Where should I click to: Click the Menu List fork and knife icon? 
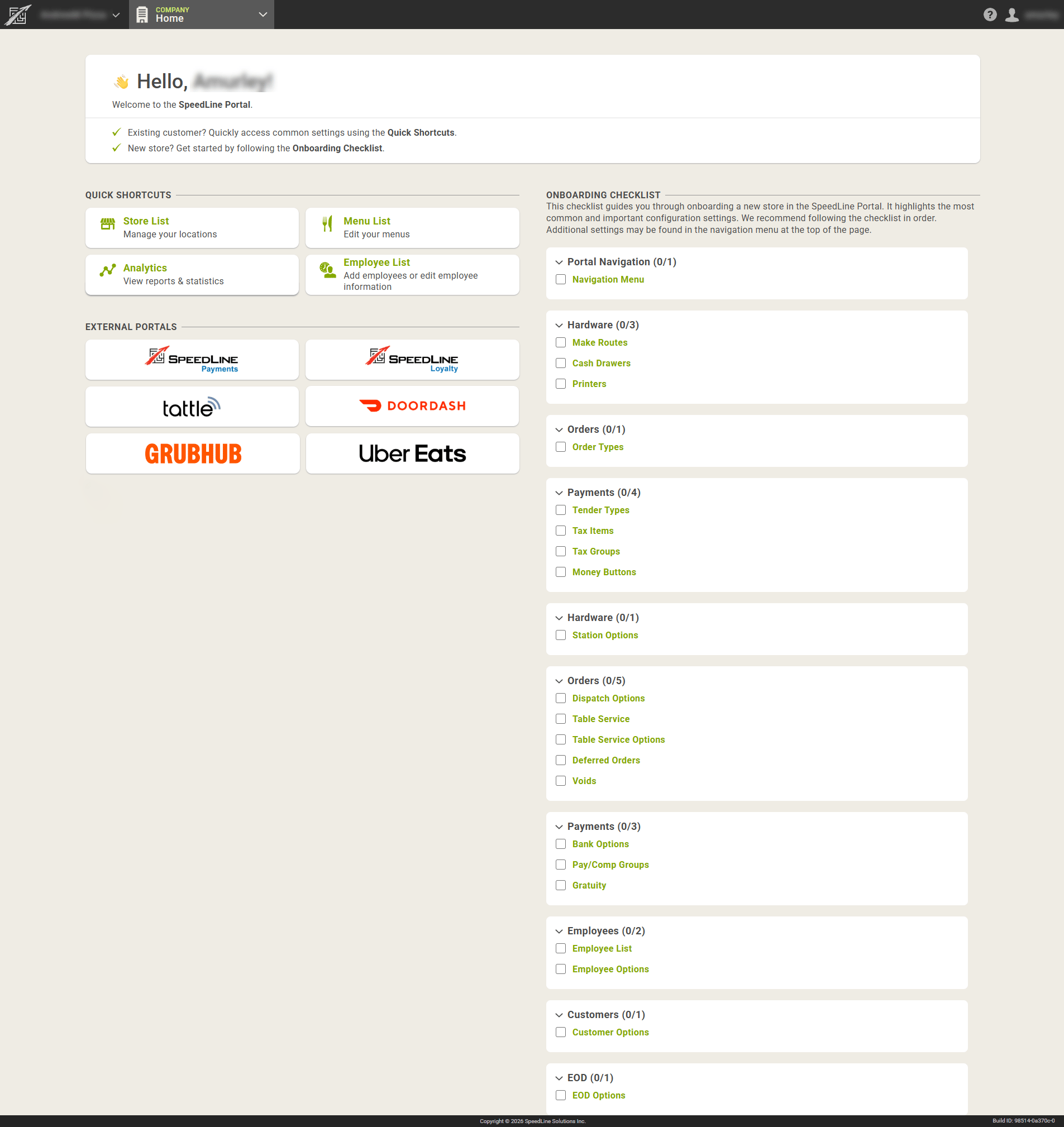tap(327, 224)
